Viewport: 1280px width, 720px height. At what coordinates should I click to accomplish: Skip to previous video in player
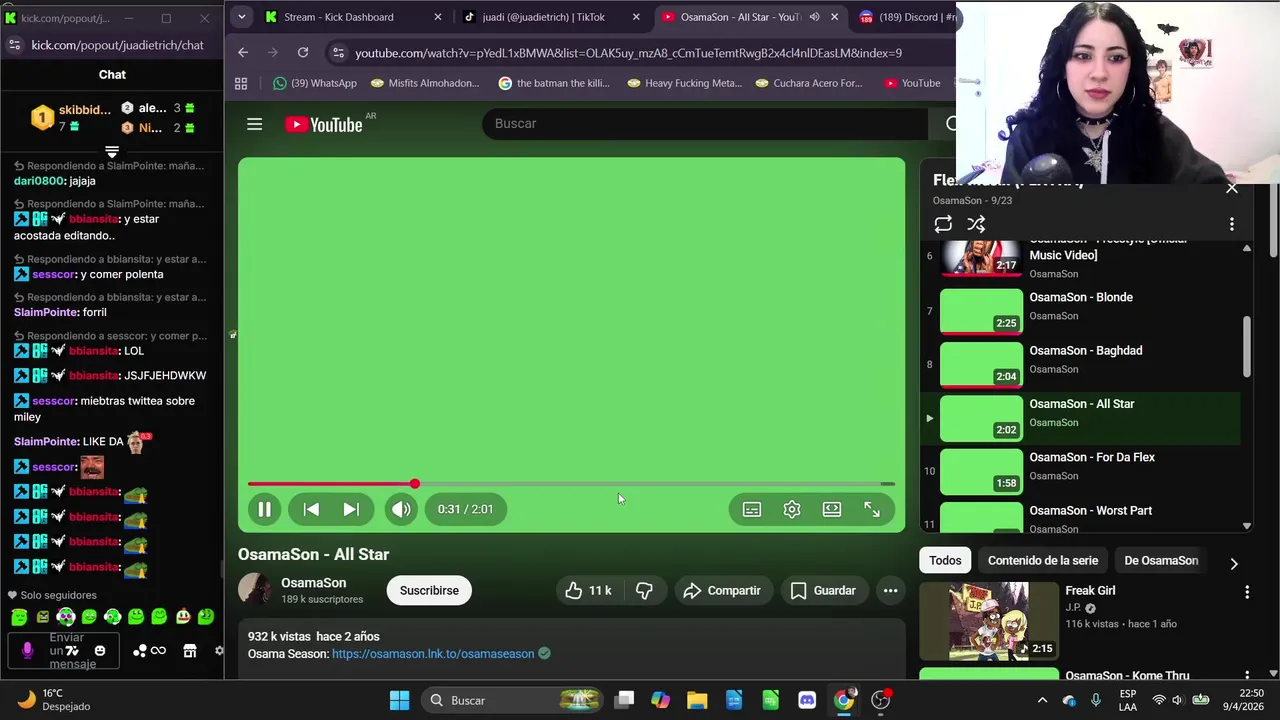[x=311, y=509]
